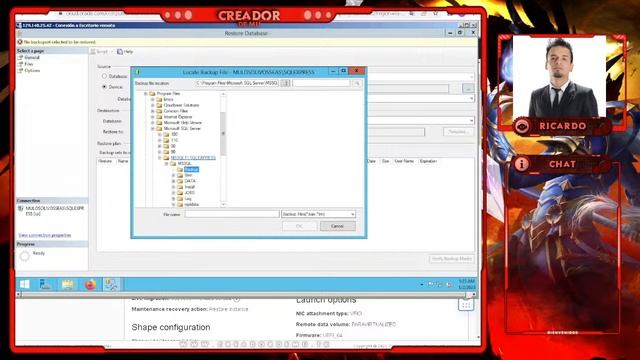This screenshot has height=360, width=640.
Task: Click the Script toolbar icon
Action: click(93, 52)
